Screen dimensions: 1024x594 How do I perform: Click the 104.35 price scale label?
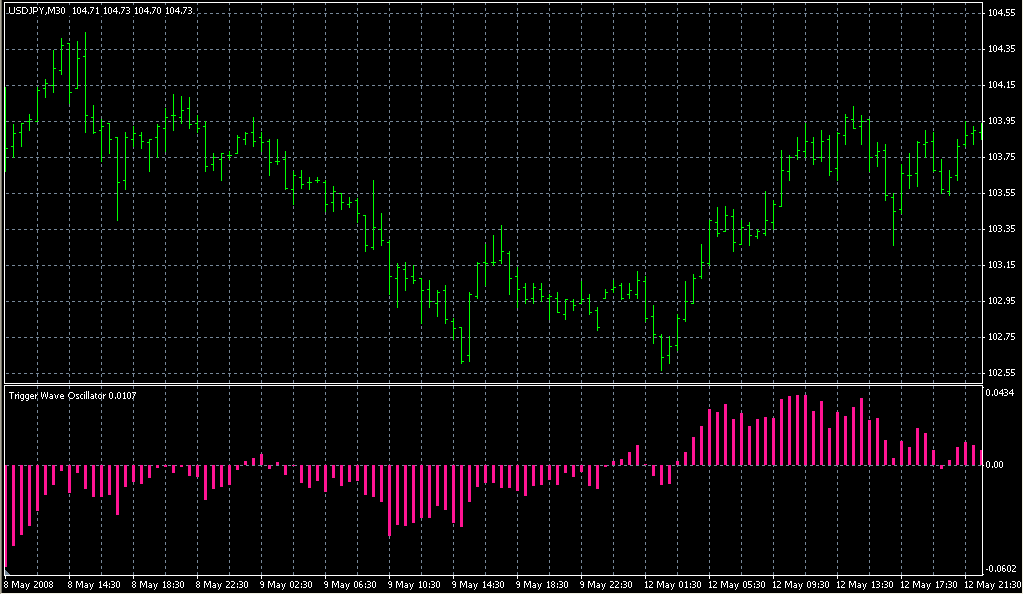1001,49
